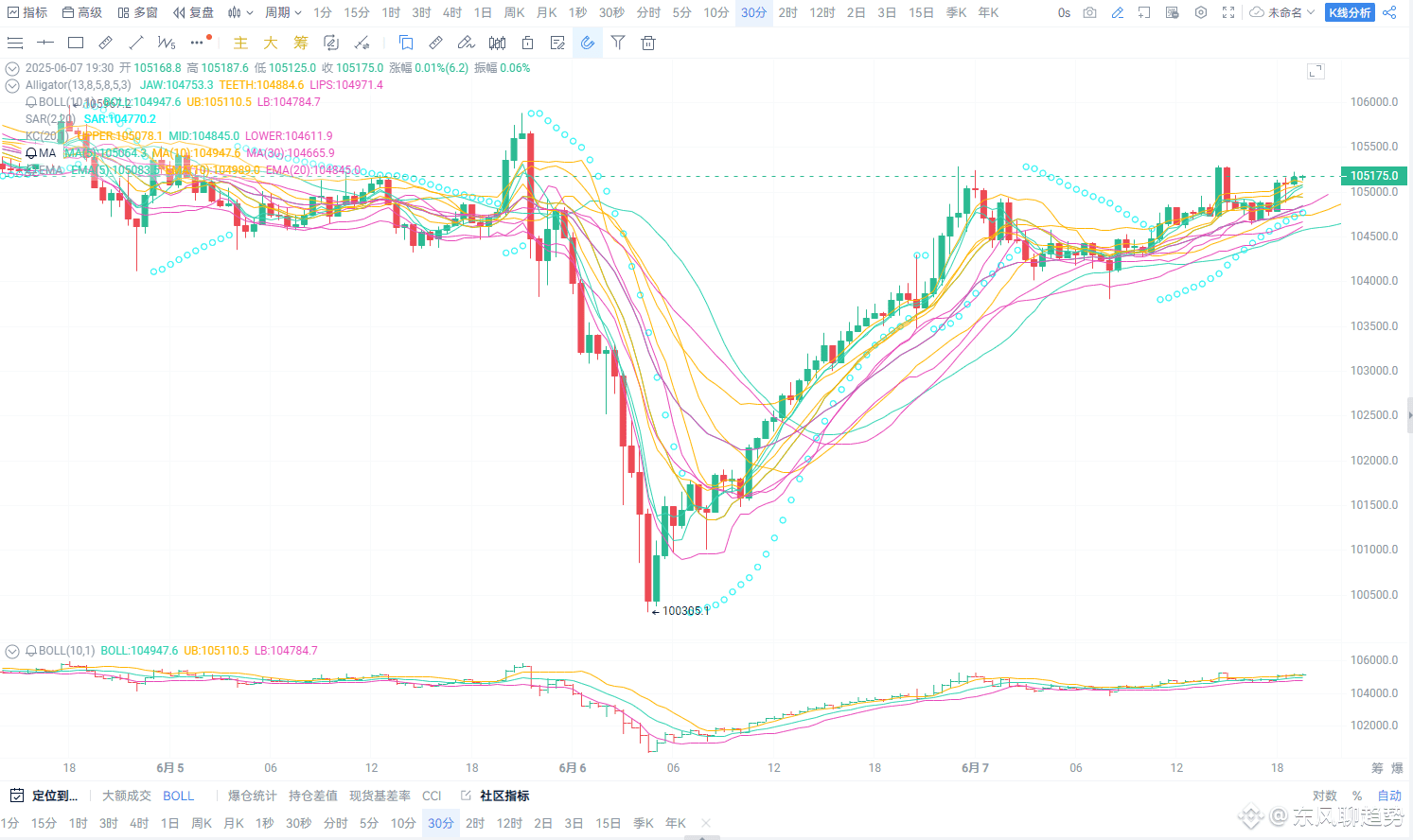The height and width of the screenshot is (840, 1413).
Task: Open the 多窗 multi-window layout
Action: [x=138, y=12]
